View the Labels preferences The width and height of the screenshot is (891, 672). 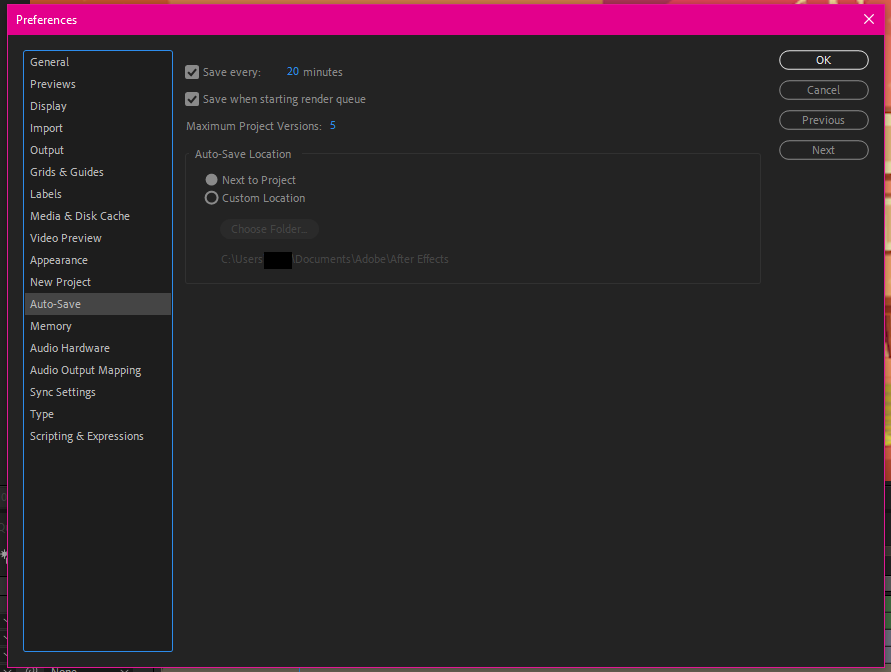click(x=45, y=193)
